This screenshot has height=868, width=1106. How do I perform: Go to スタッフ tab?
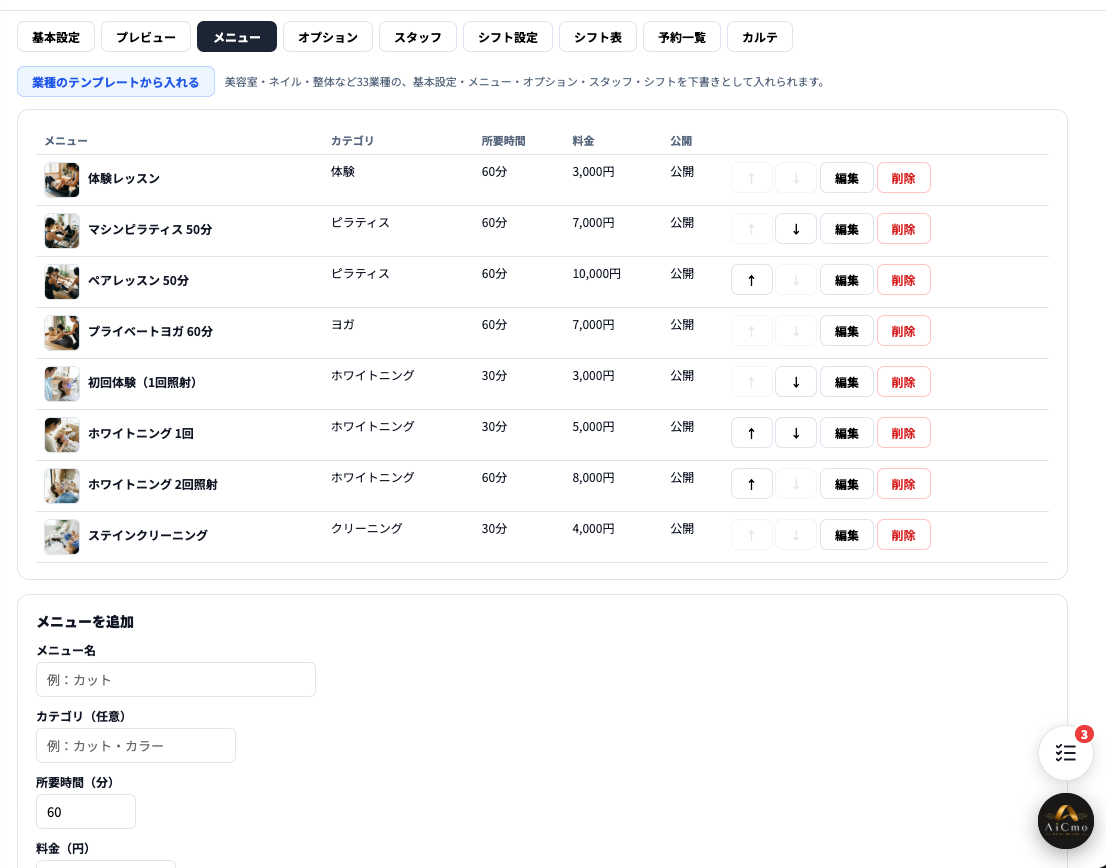click(x=418, y=37)
